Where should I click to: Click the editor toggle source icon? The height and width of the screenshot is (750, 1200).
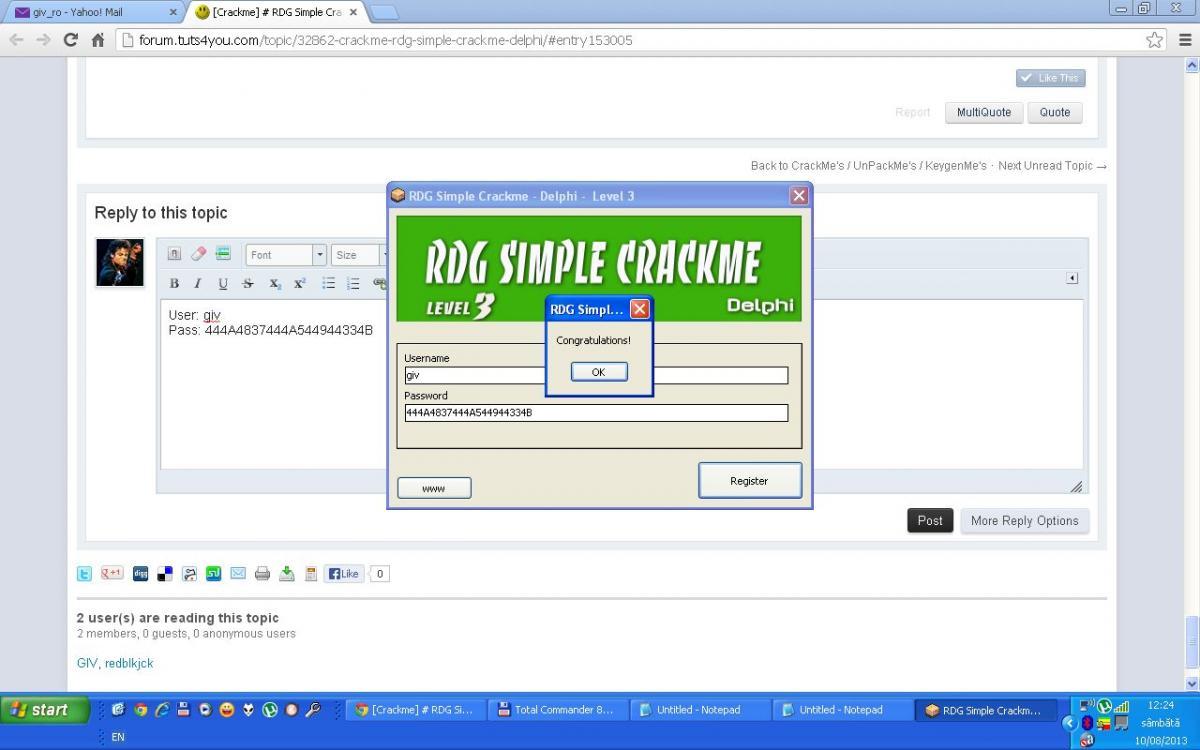[x=174, y=255]
